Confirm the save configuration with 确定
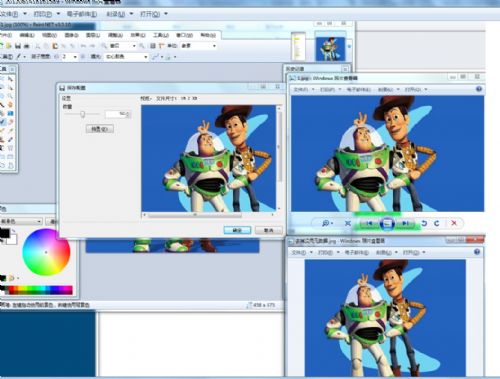 237,230
